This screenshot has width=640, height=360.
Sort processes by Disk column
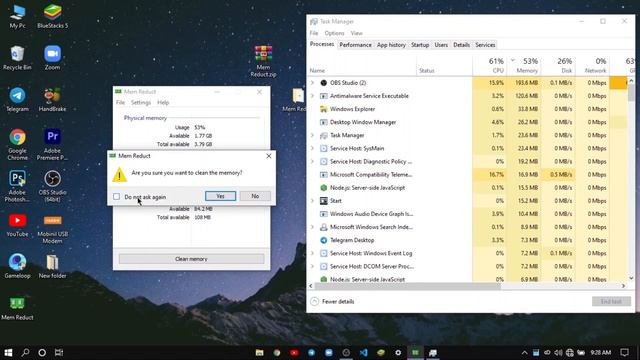click(558, 66)
